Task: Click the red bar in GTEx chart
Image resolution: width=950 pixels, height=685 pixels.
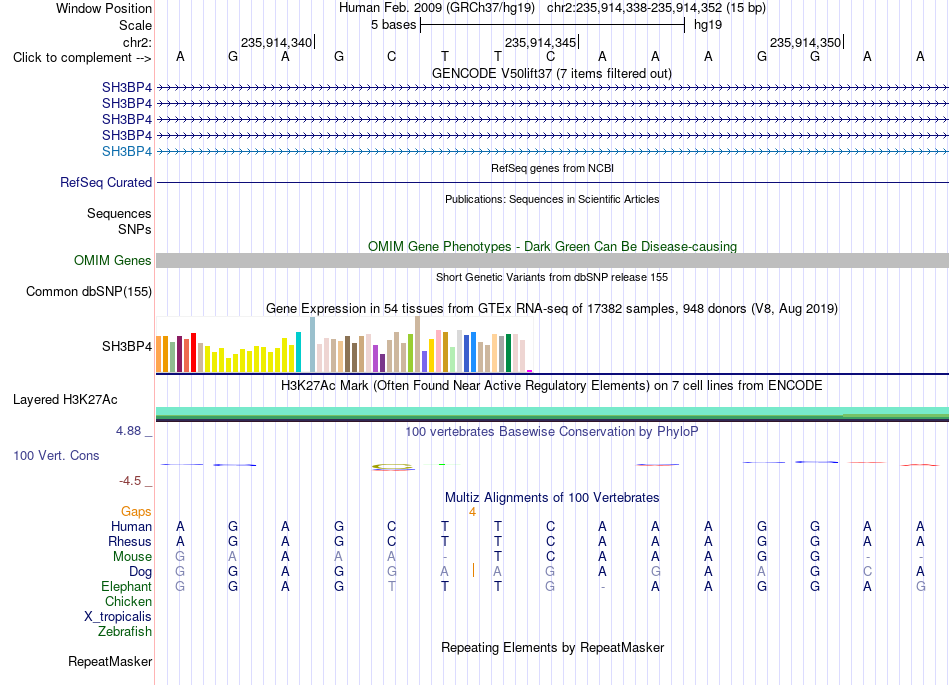Action: [193, 352]
